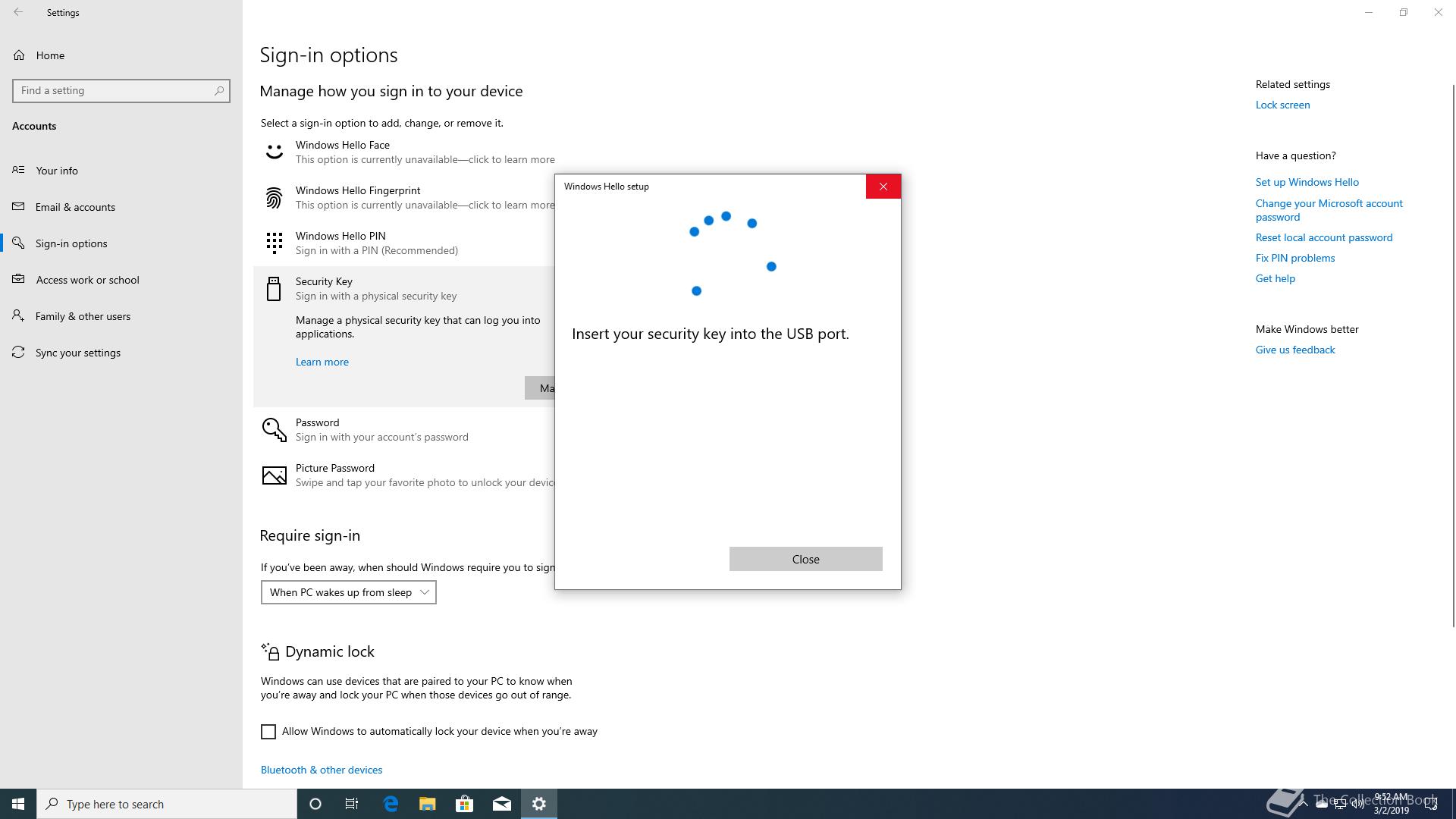
Task: Select the Windows Hello Fingerprint icon
Action: [274, 198]
